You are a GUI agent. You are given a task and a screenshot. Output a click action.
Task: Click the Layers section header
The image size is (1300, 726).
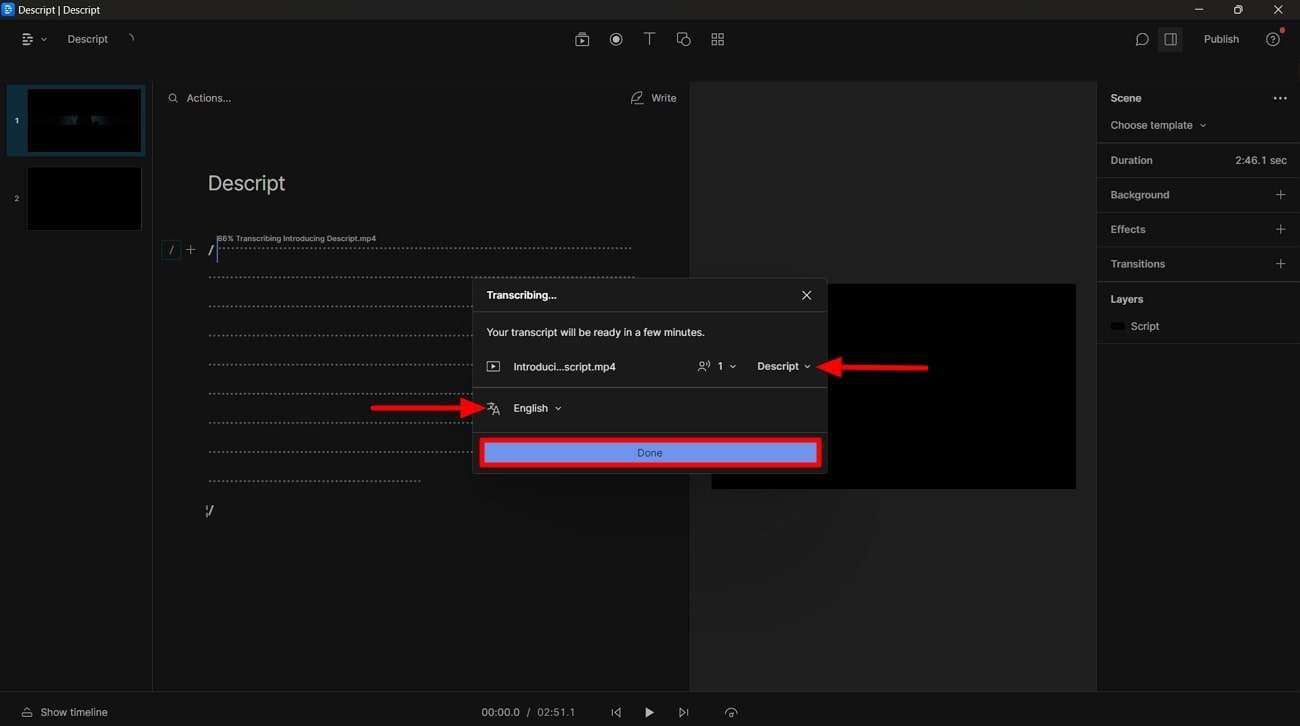[x=1126, y=299]
